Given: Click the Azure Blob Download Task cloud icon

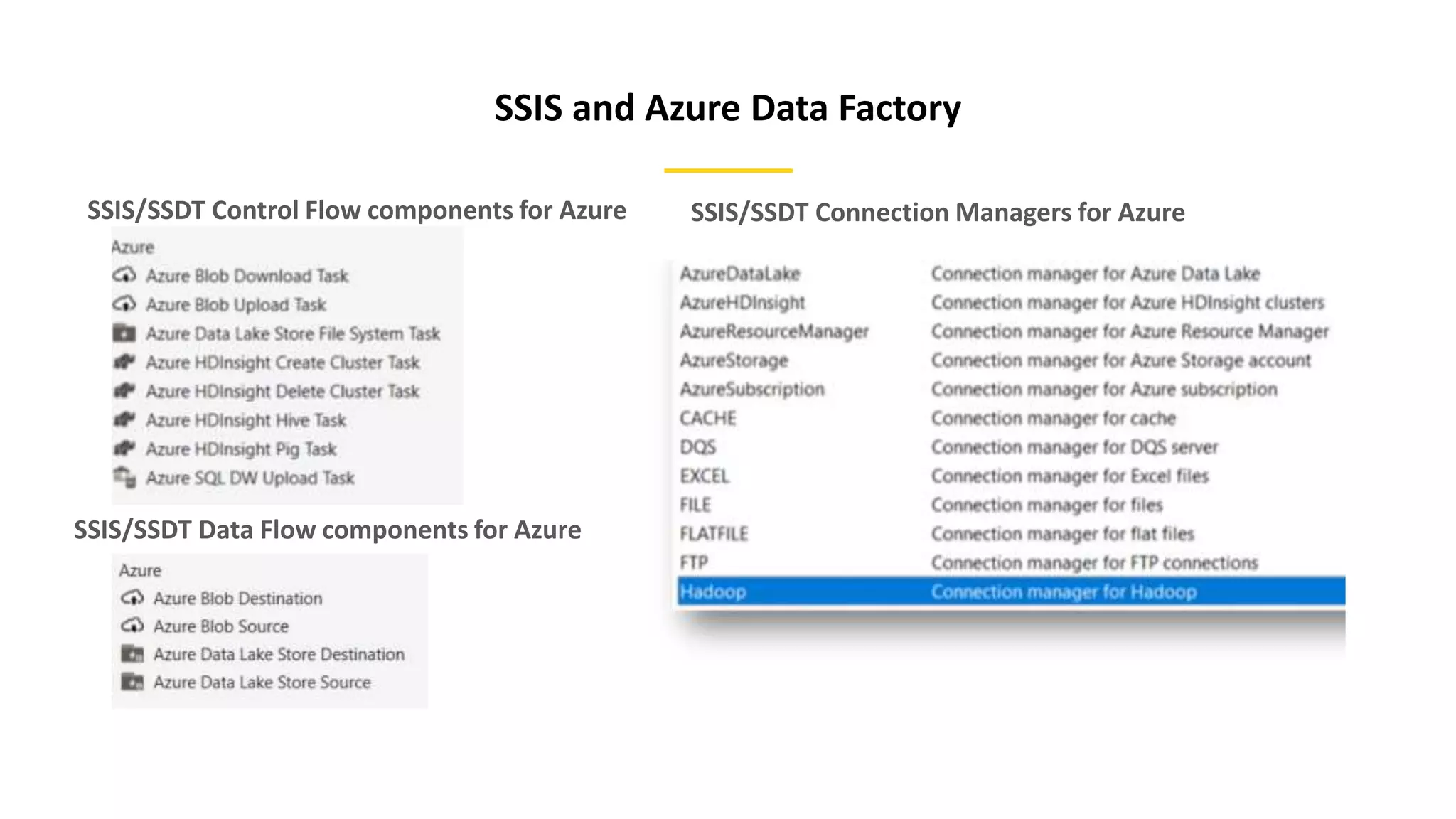Looking at the screenshot, I should click(x=124, y=275).
